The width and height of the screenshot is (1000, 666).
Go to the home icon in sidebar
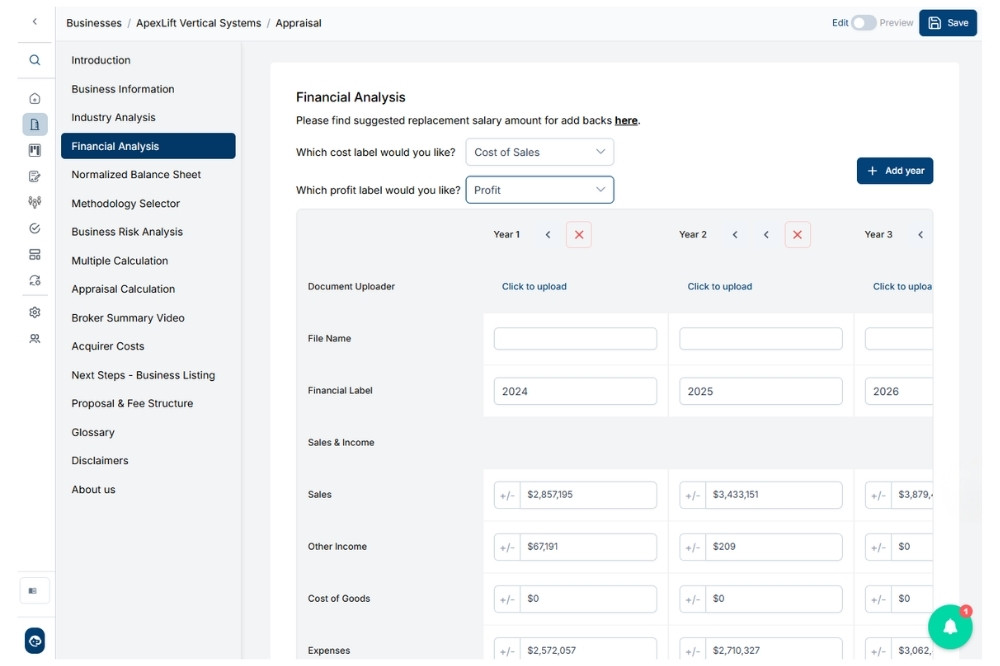34,98
